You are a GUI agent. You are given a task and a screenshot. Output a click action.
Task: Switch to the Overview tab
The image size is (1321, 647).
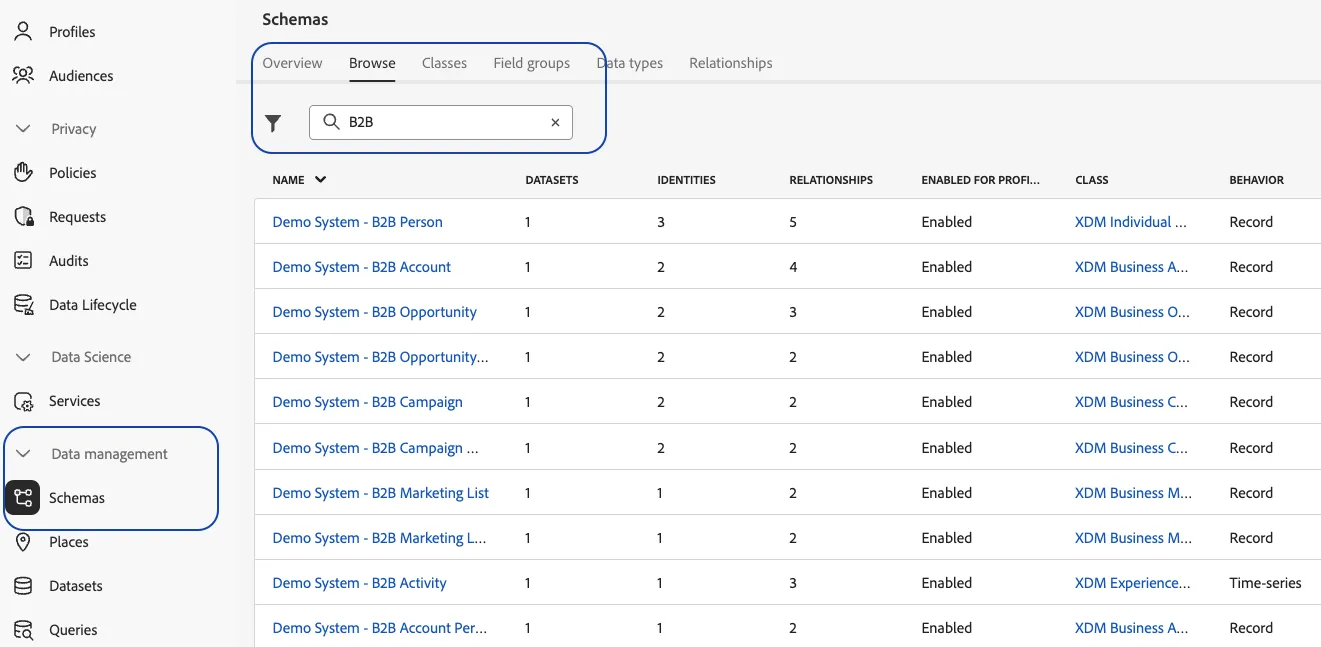point(292,63)
